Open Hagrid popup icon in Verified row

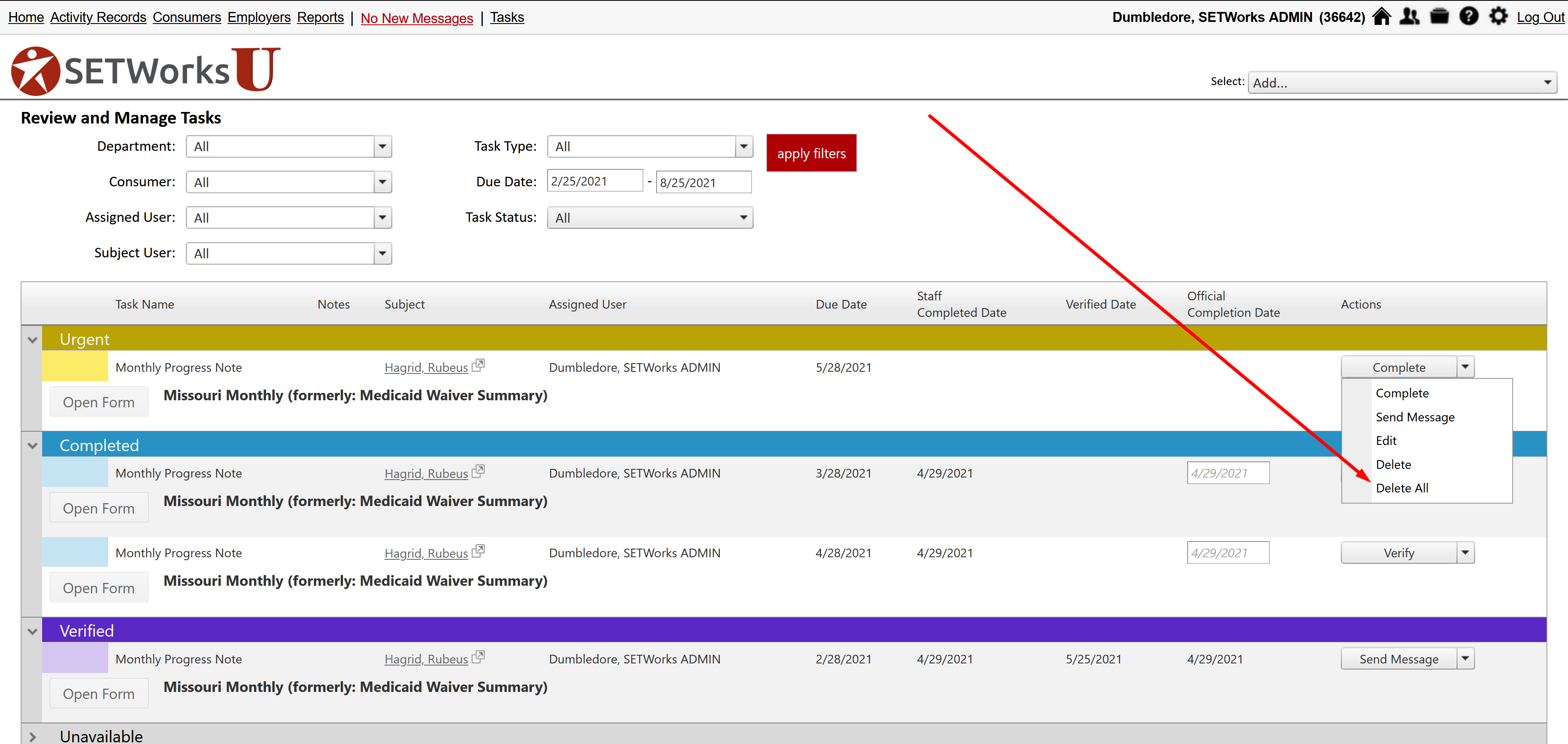[x=479, y=657]
